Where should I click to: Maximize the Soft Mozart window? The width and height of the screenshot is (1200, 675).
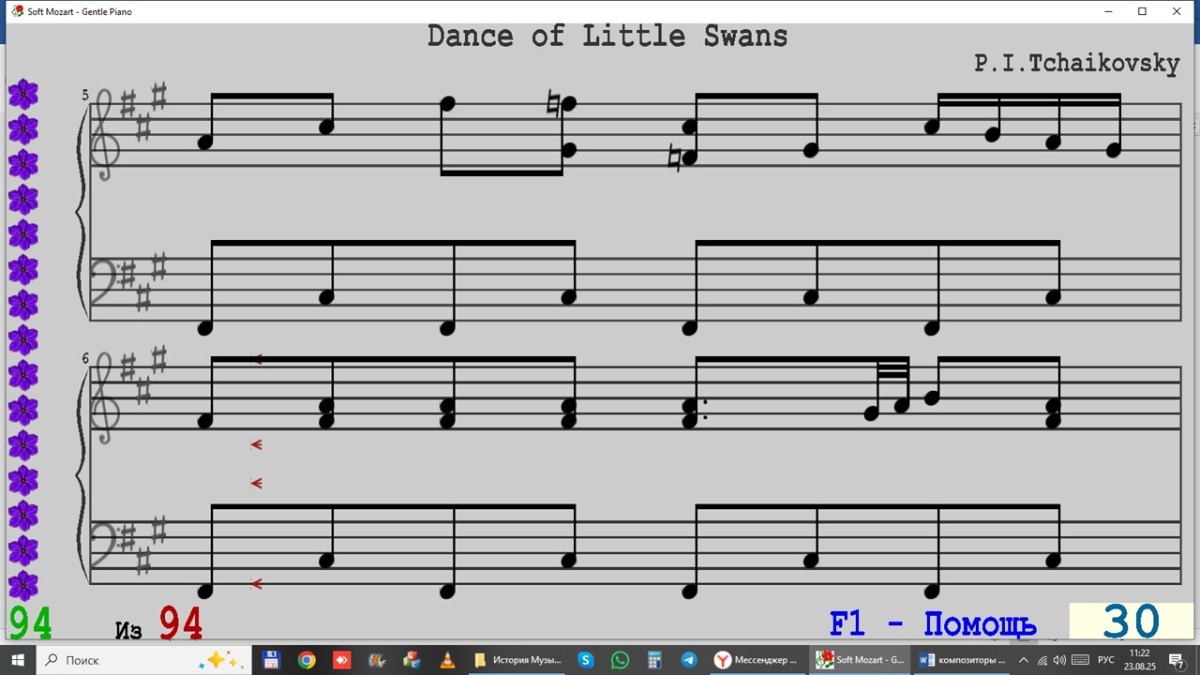pyautogui.click(x=1142, y=12)
